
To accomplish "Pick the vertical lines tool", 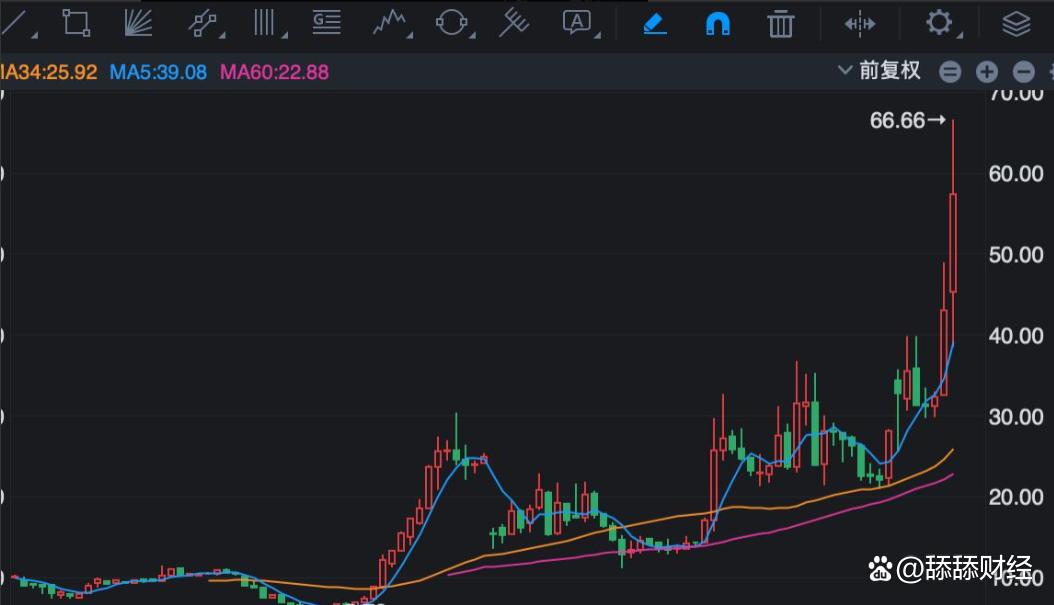I will click(x=264, y=23).
